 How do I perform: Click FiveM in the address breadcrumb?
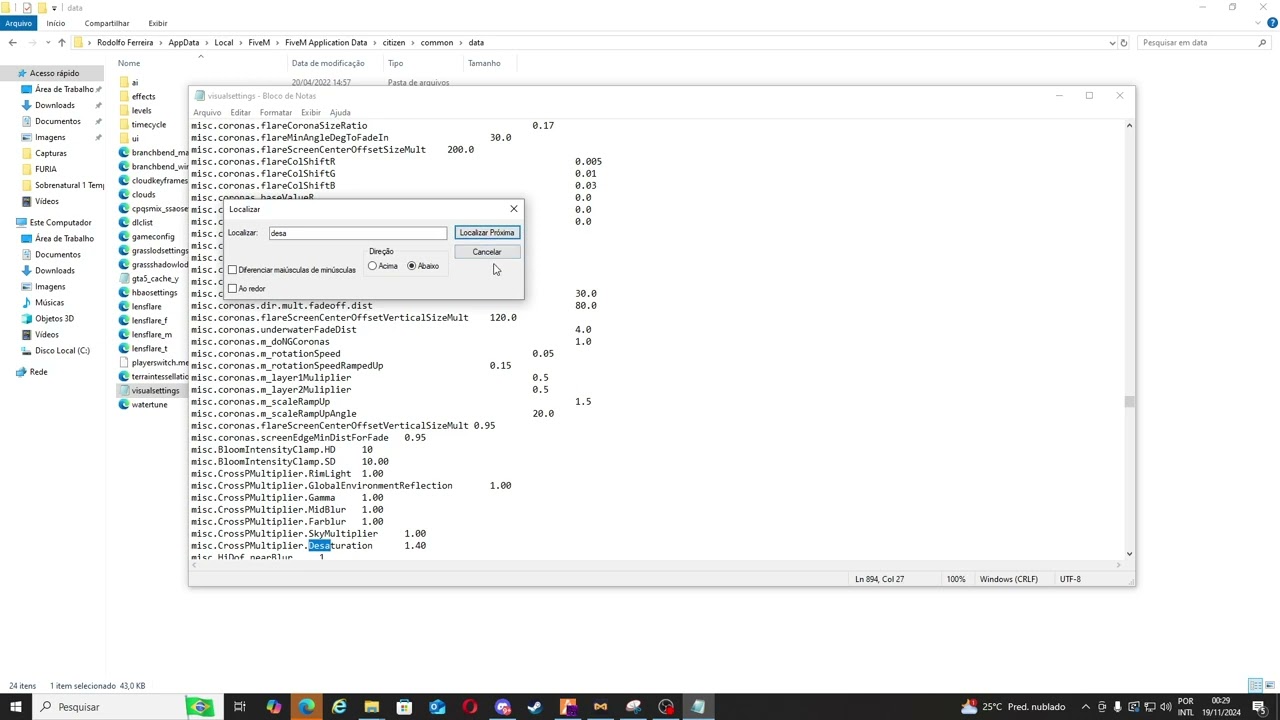[259, 43]
